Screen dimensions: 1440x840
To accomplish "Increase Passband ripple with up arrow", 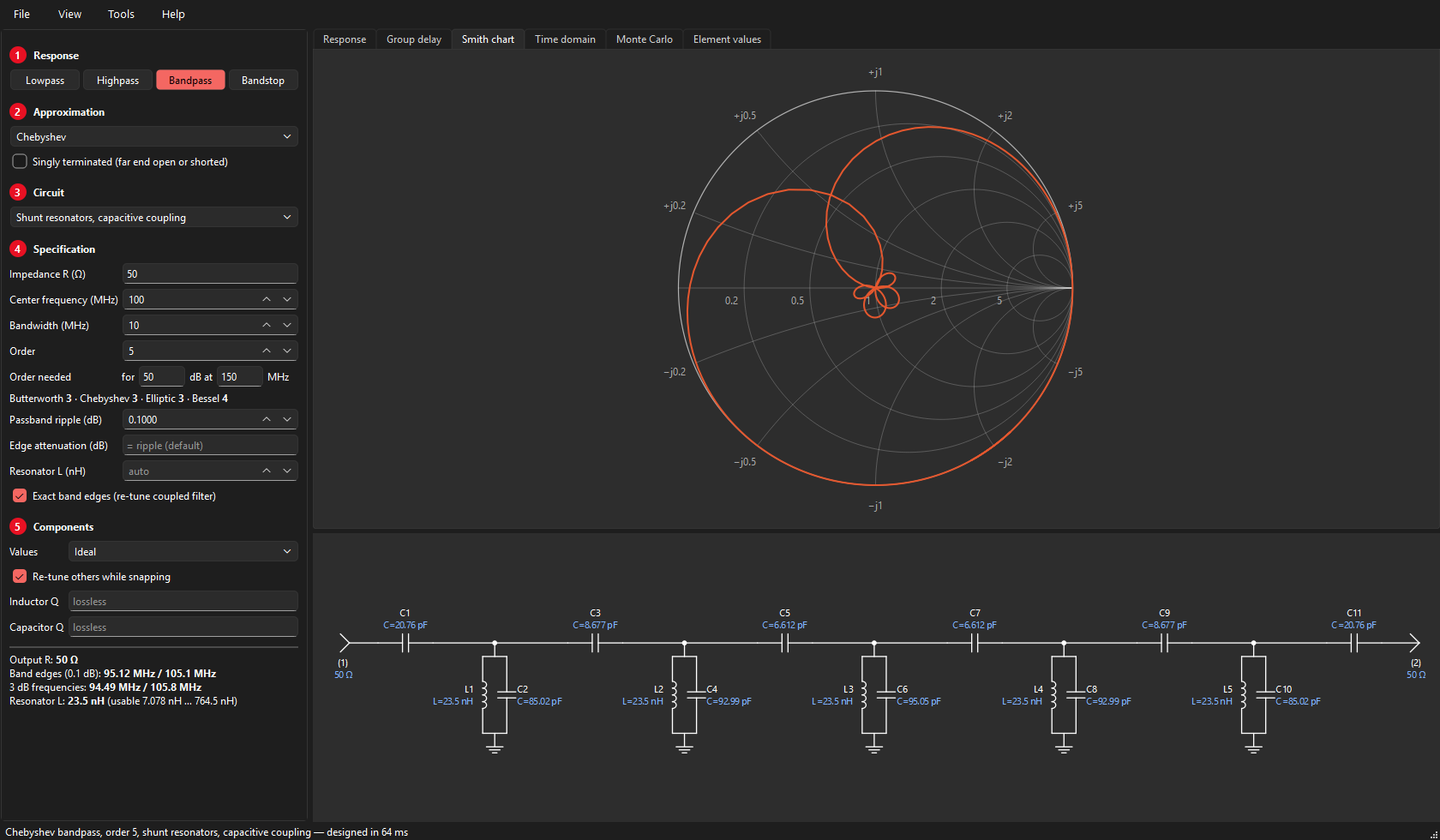I will pyautogui.click(x=267, y=419).
